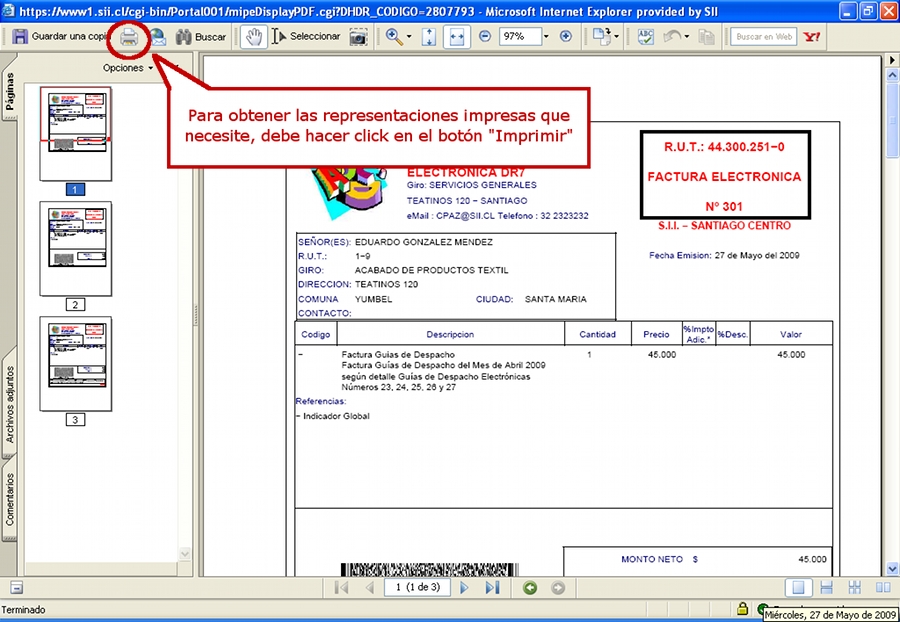Click the MONTO NETO label
This screenshot has height=622, width=900.
tap(652, 559)
